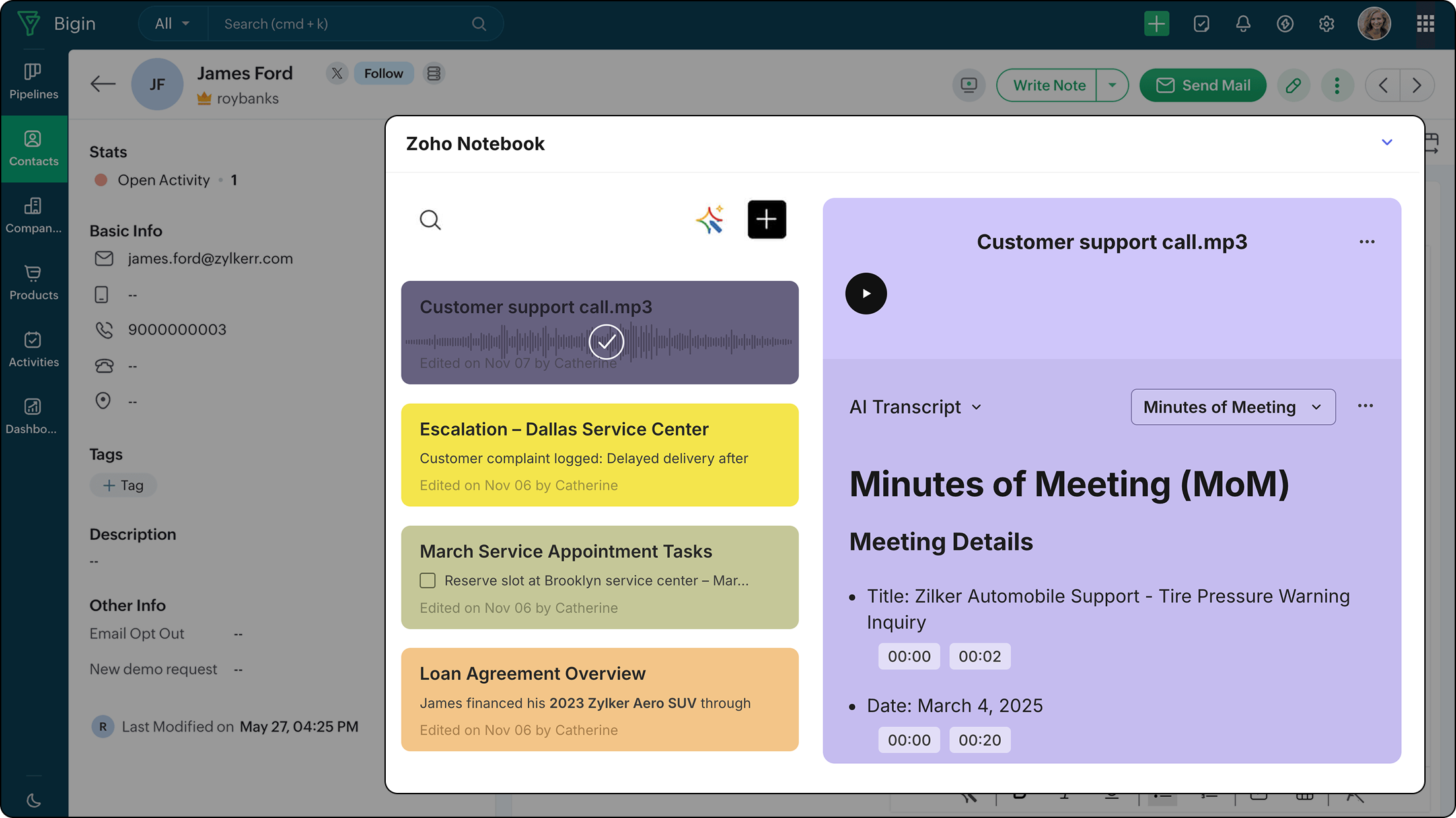Open the Companies sidebar section
1456x818 pixels.
pyautogui.click(x=34, y=216)
